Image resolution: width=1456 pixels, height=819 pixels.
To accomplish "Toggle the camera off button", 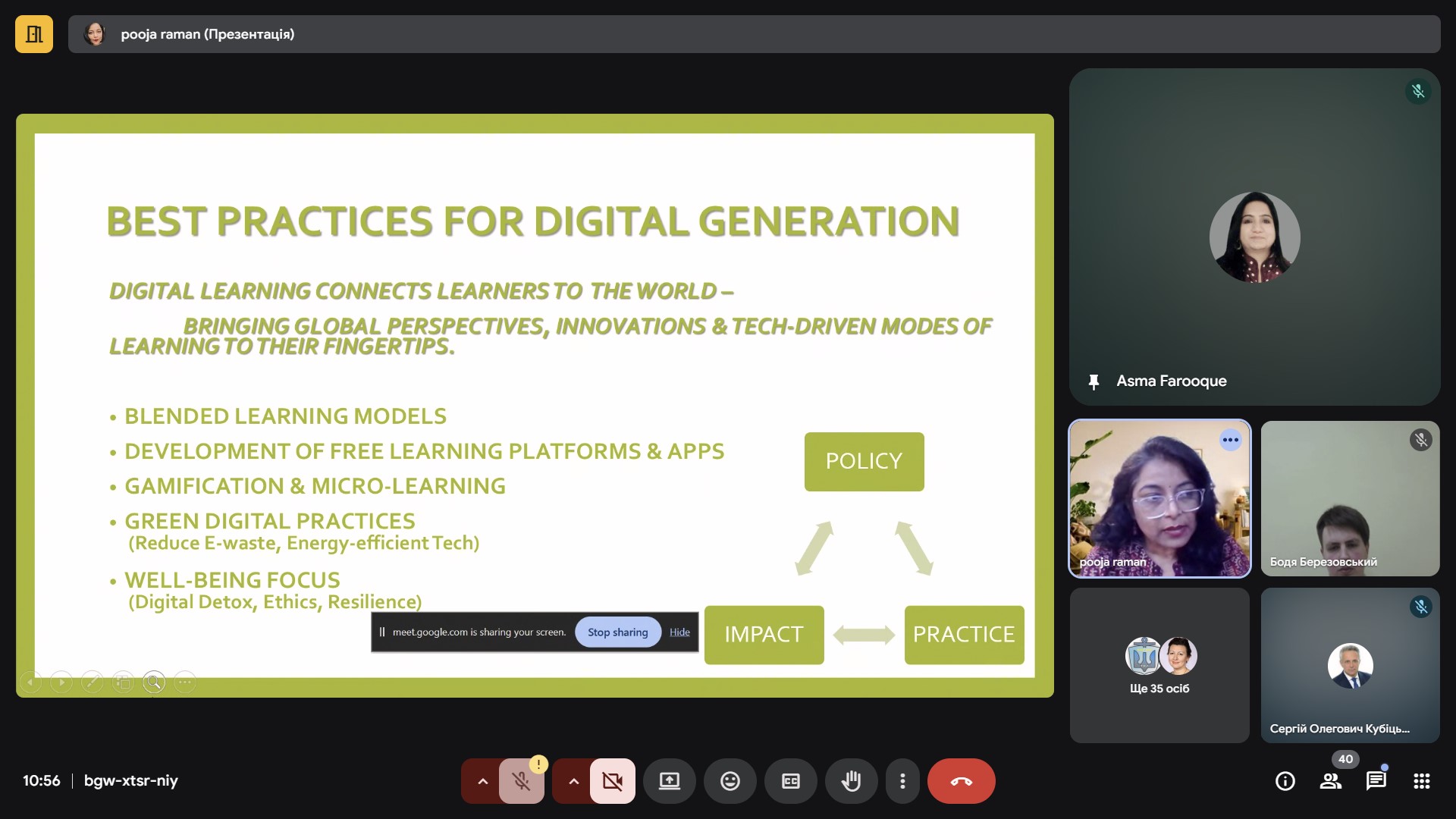I will (x=612, y=781).
